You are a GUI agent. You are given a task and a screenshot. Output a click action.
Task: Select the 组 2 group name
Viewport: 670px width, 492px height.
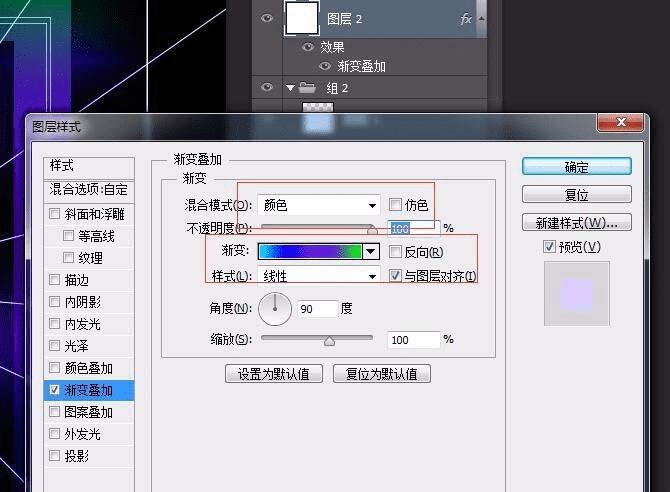click(337, 88)
